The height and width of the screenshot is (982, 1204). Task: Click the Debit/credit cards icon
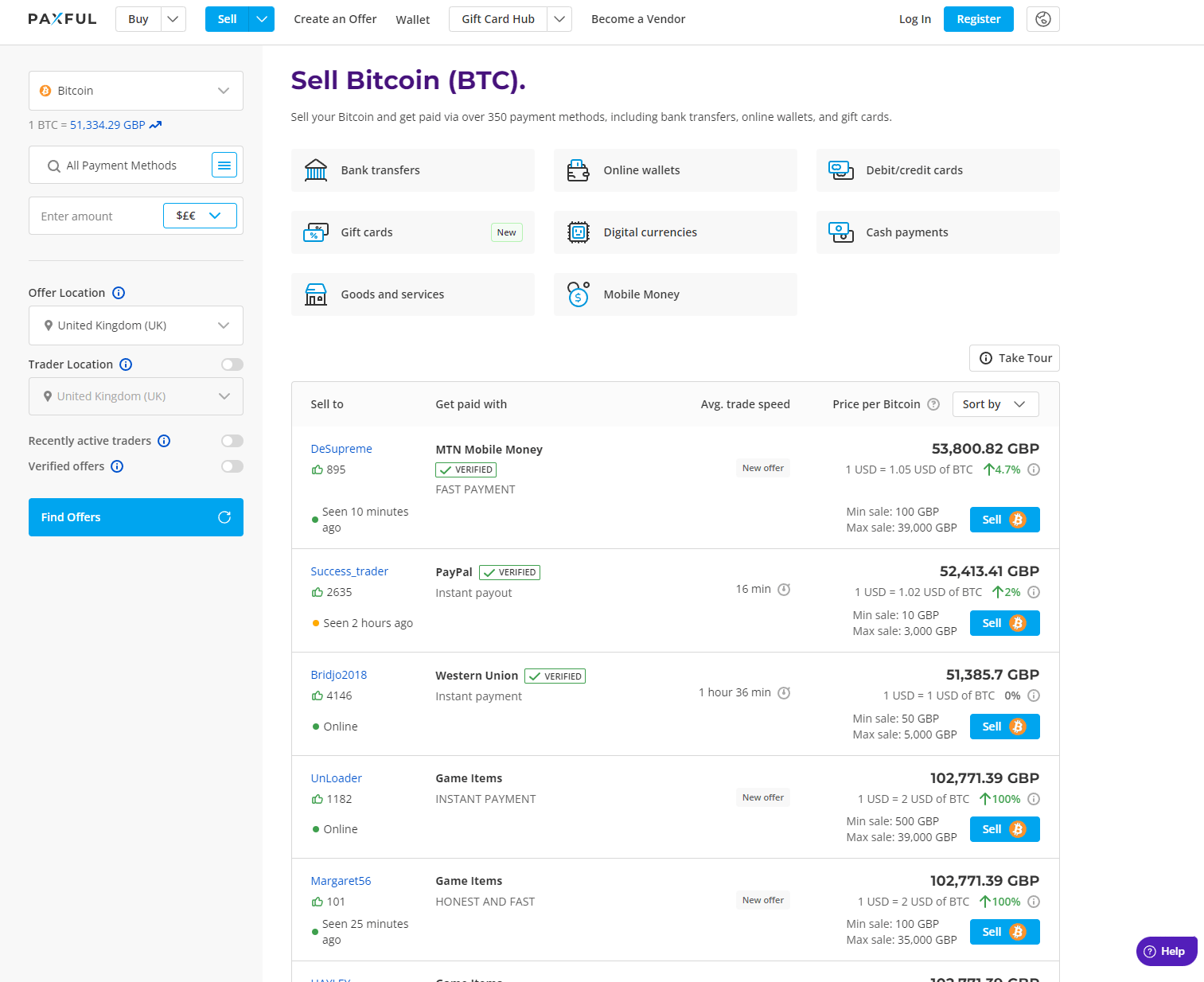[841, 170]
